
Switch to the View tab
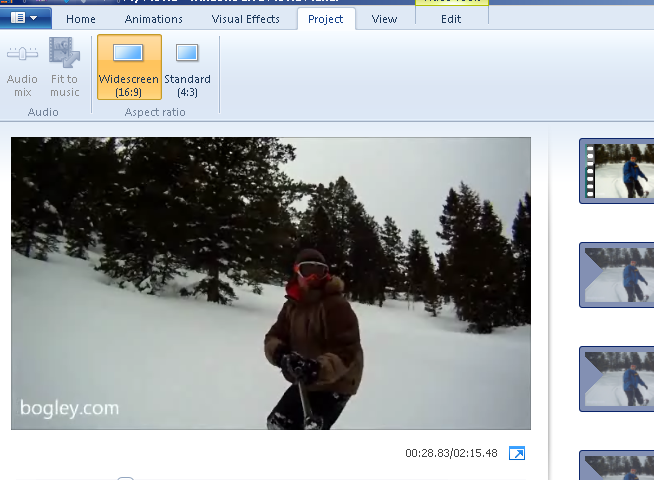(384, 19)
